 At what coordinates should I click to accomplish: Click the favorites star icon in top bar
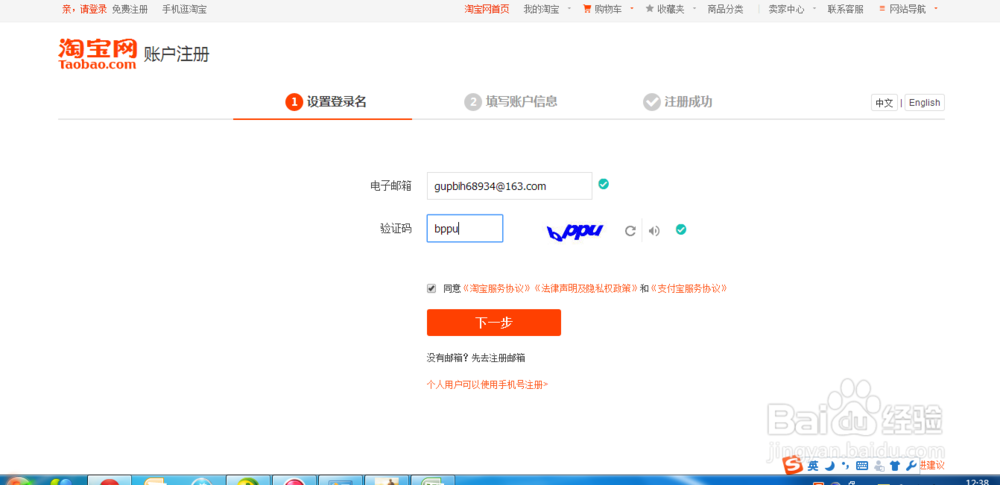(650, 9)
